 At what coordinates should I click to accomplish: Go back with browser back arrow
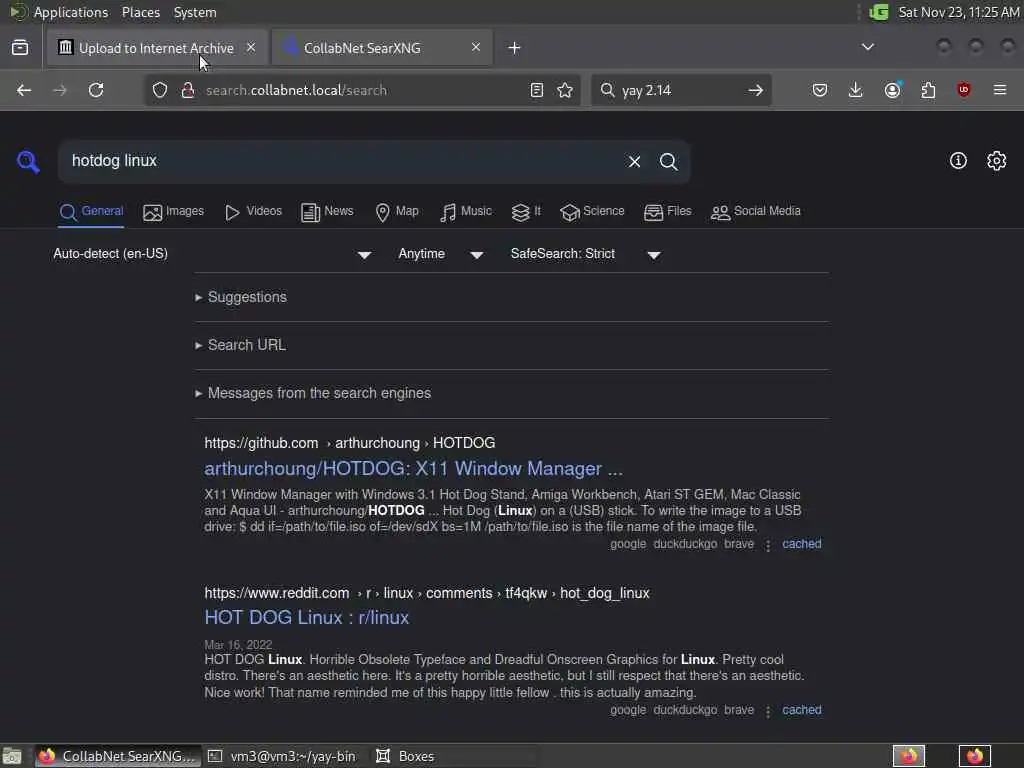point(24,90)
